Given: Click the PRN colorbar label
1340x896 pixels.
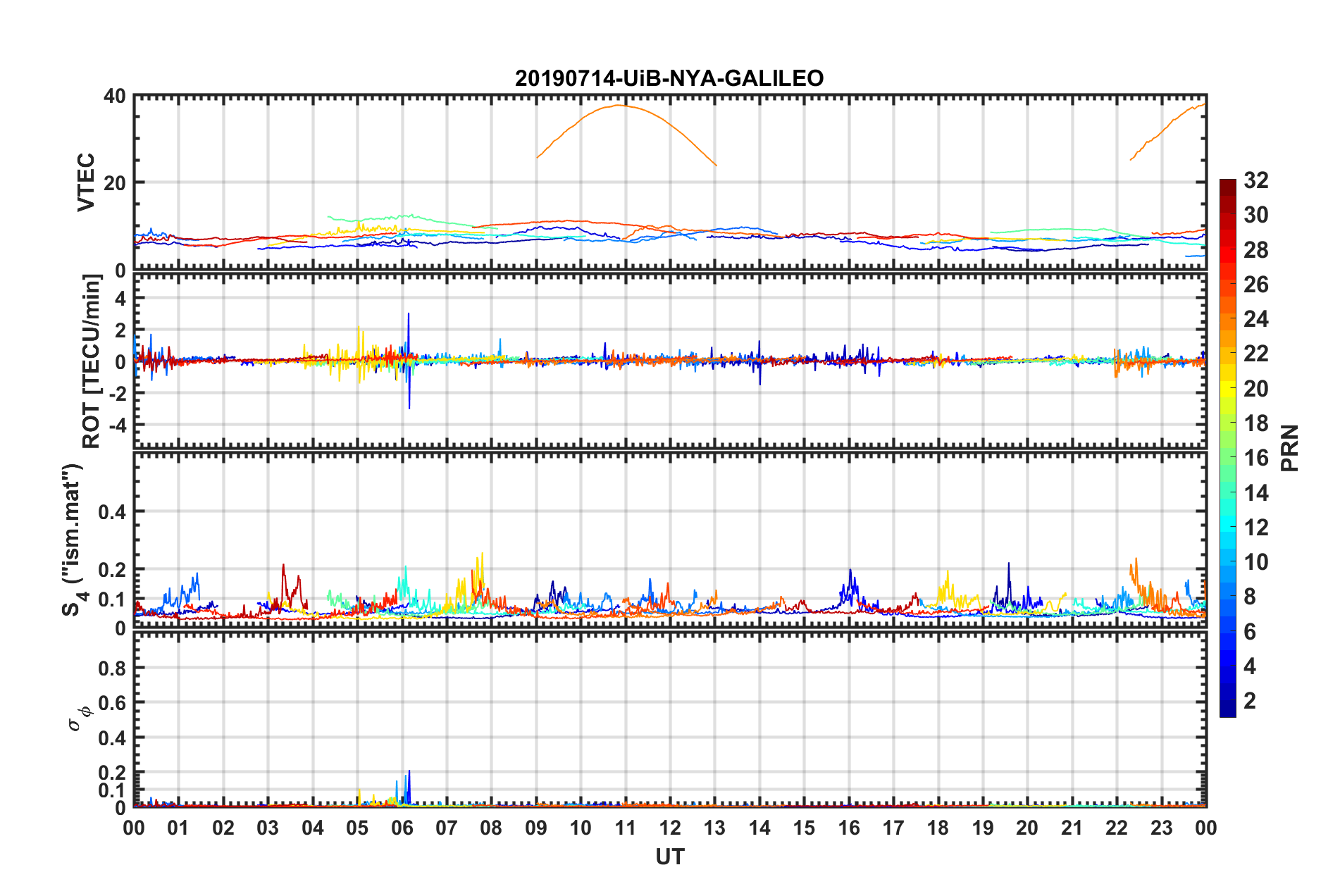Looking at the screenshot, I should point(1290,448).
